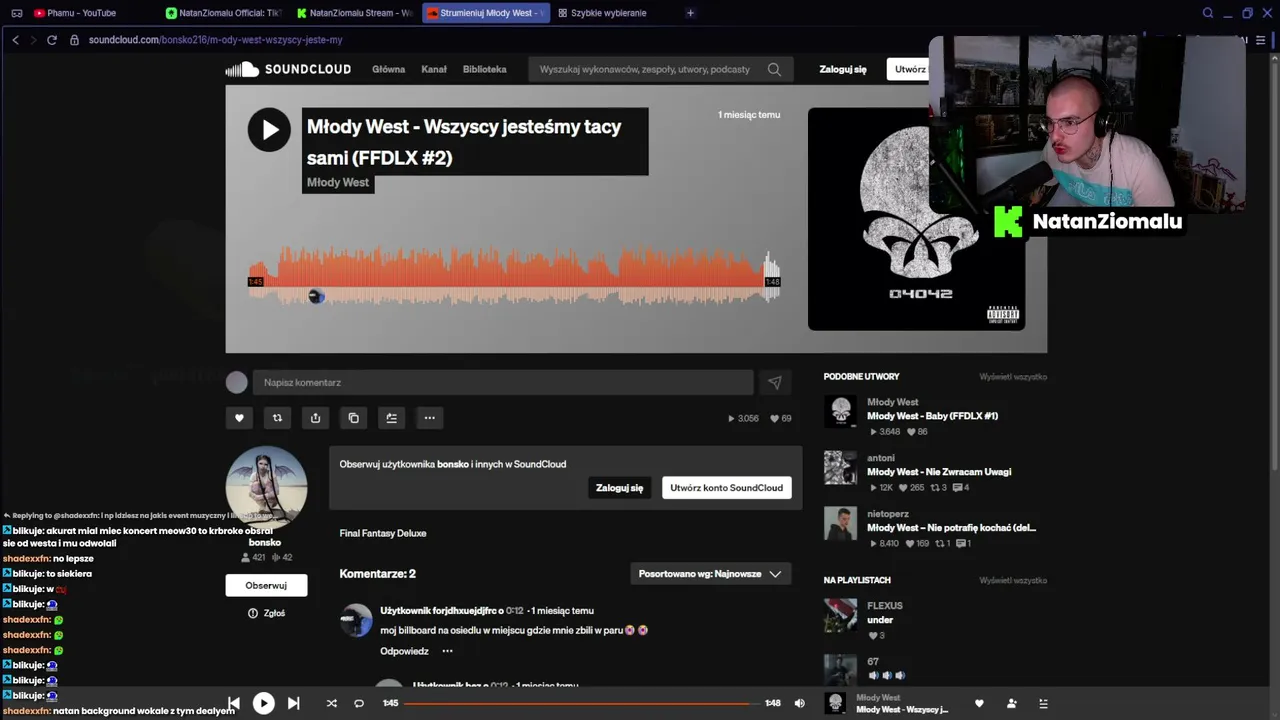Play the track with the large play button
The width and height of the screenshot is (1280, 720).
coord(269,130)
